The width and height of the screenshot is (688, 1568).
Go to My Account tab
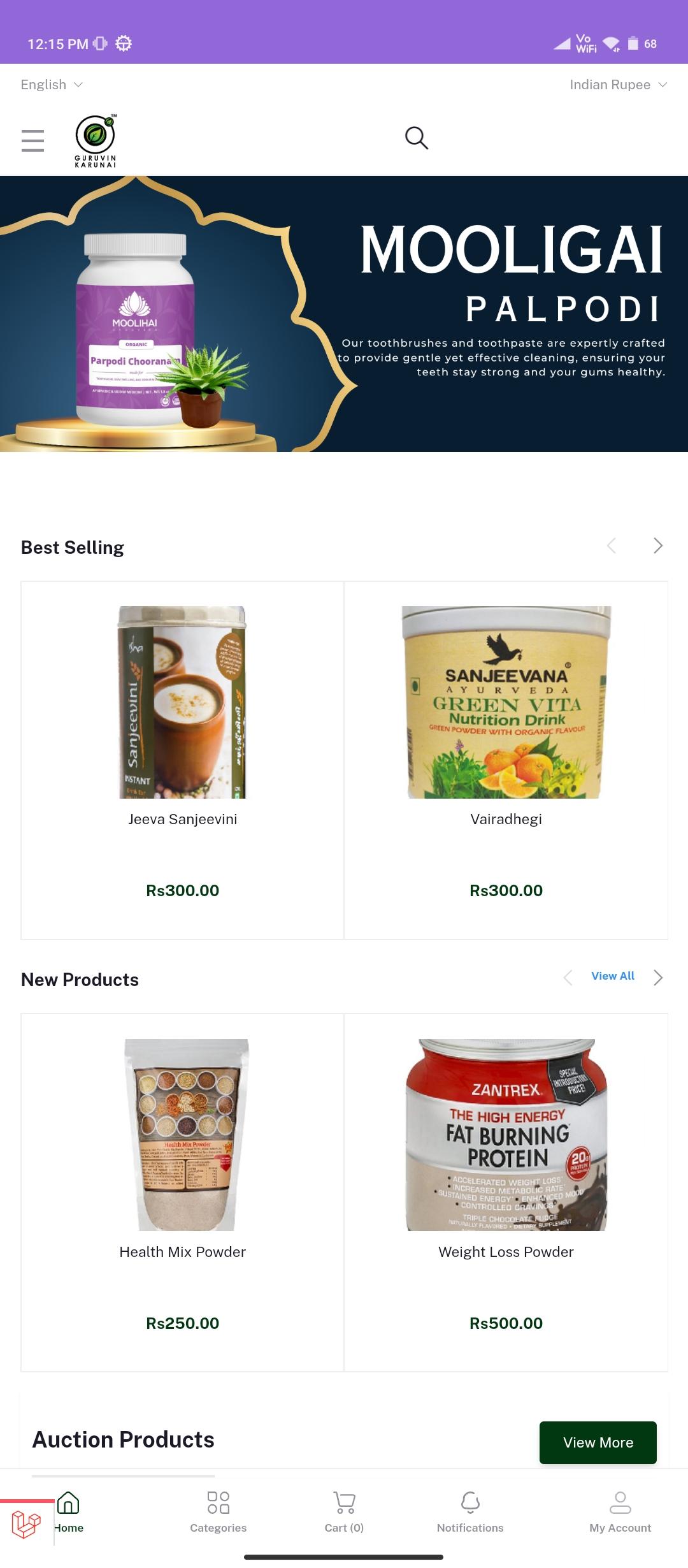[x=620, y=1511]
